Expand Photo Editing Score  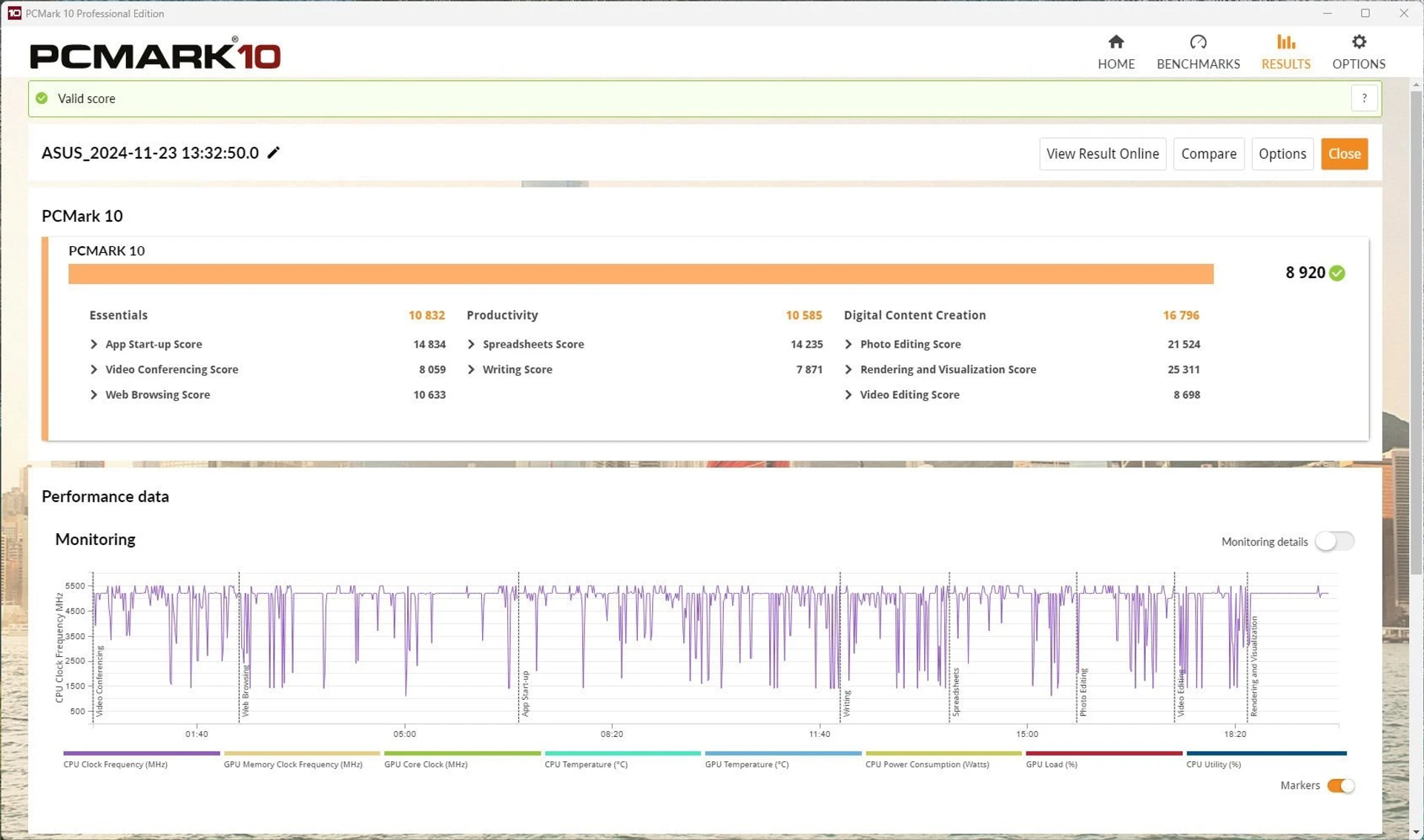pyautogui.click(x=848, y=344)
